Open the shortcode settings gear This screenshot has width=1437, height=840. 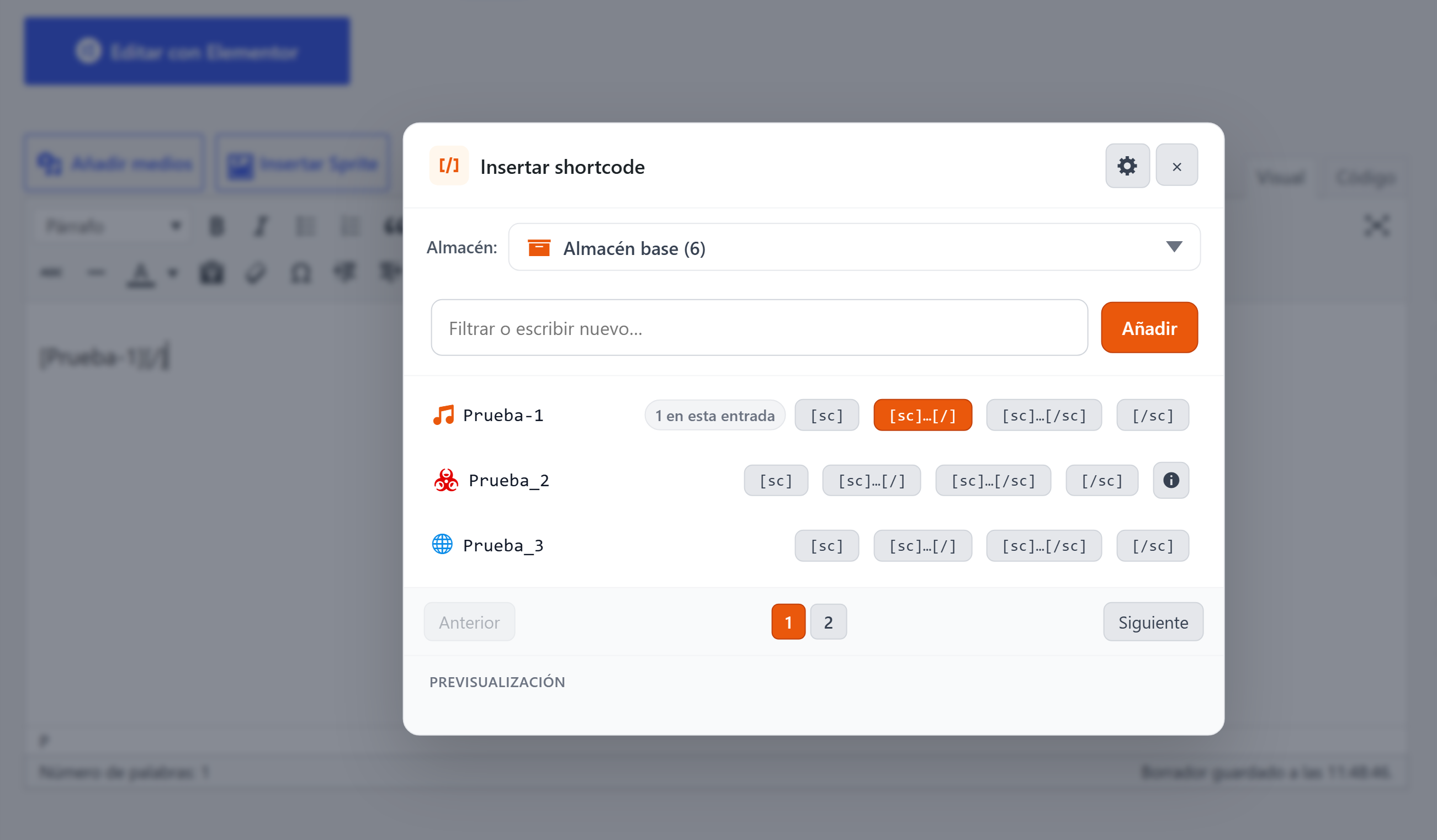click(x=1127, y=166)
